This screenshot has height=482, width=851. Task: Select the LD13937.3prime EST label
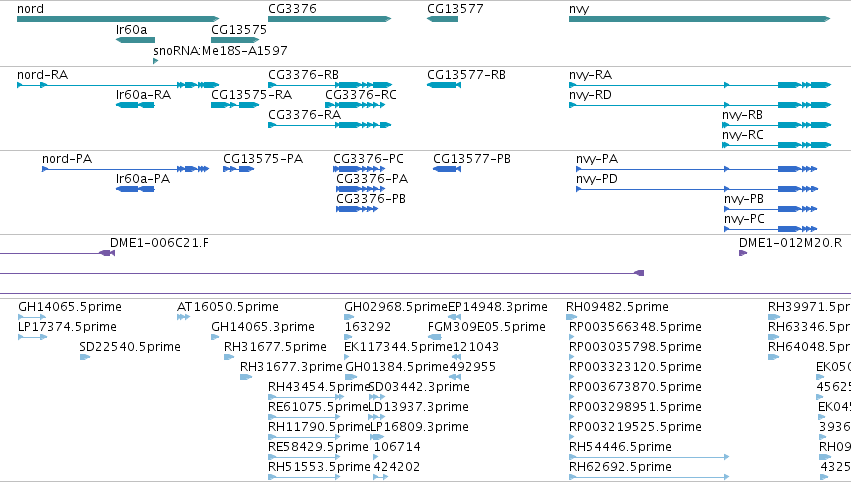pos(418,408)
